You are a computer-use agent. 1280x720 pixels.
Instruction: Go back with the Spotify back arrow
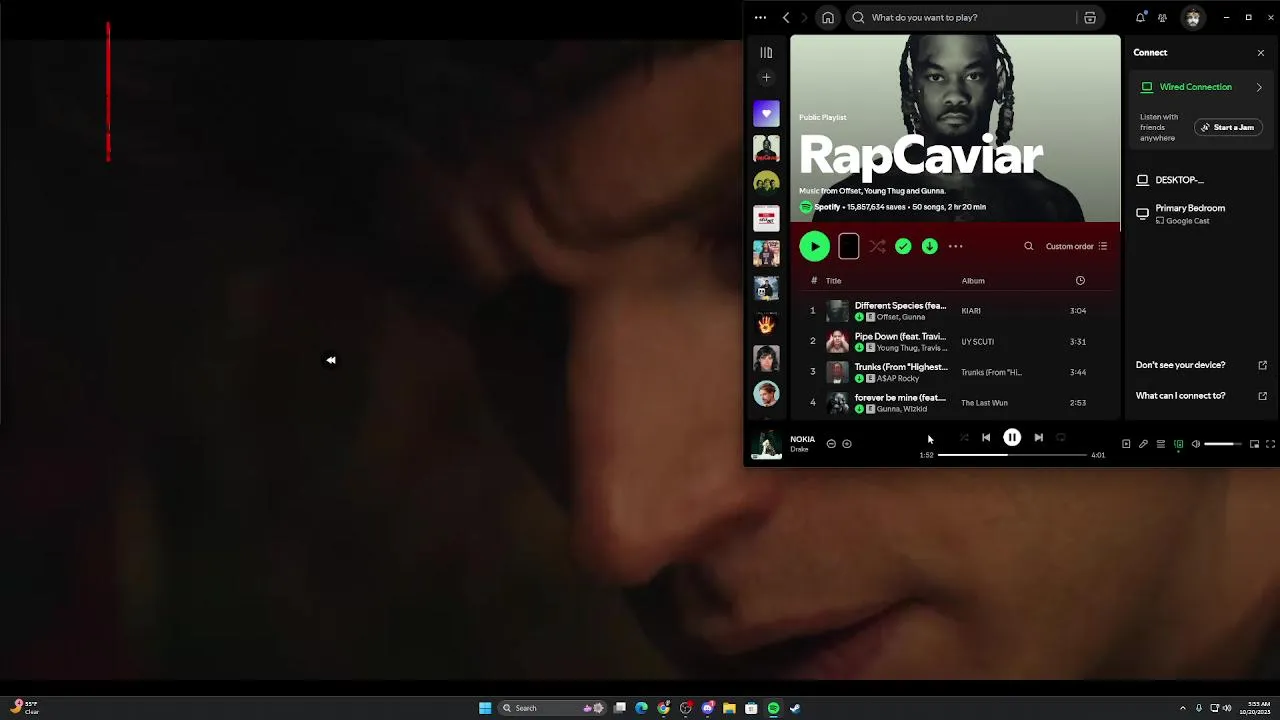pyautogui.click(x=786, y=17)
